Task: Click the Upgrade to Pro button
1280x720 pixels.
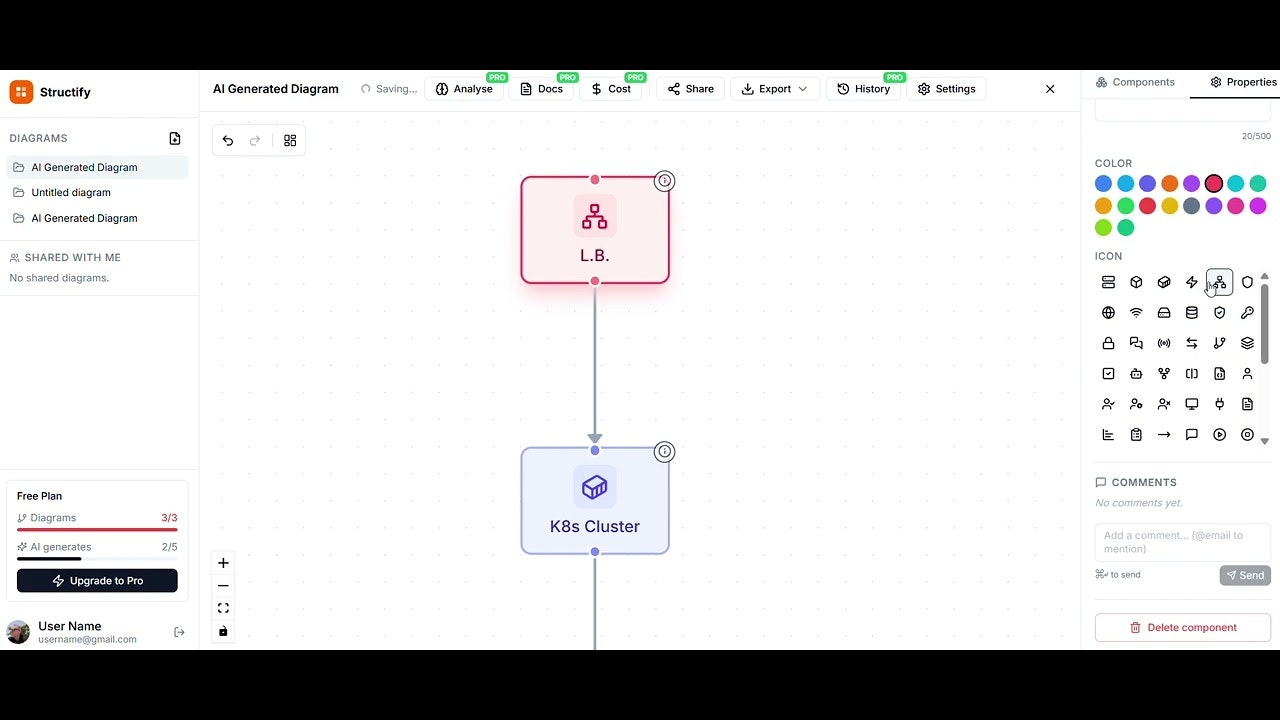Action: [x=97, y=580]
